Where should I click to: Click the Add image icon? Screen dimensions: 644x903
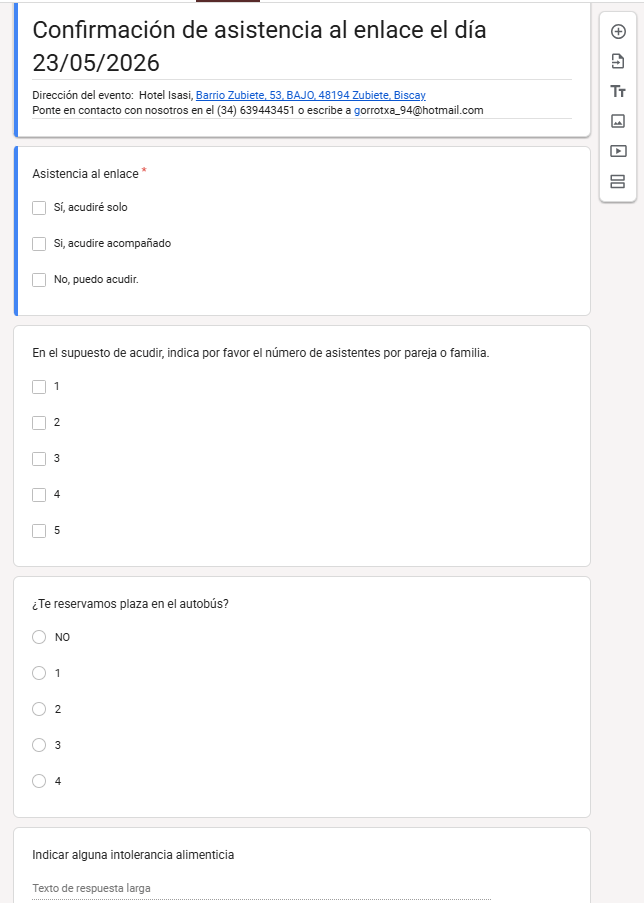[618, 121]
